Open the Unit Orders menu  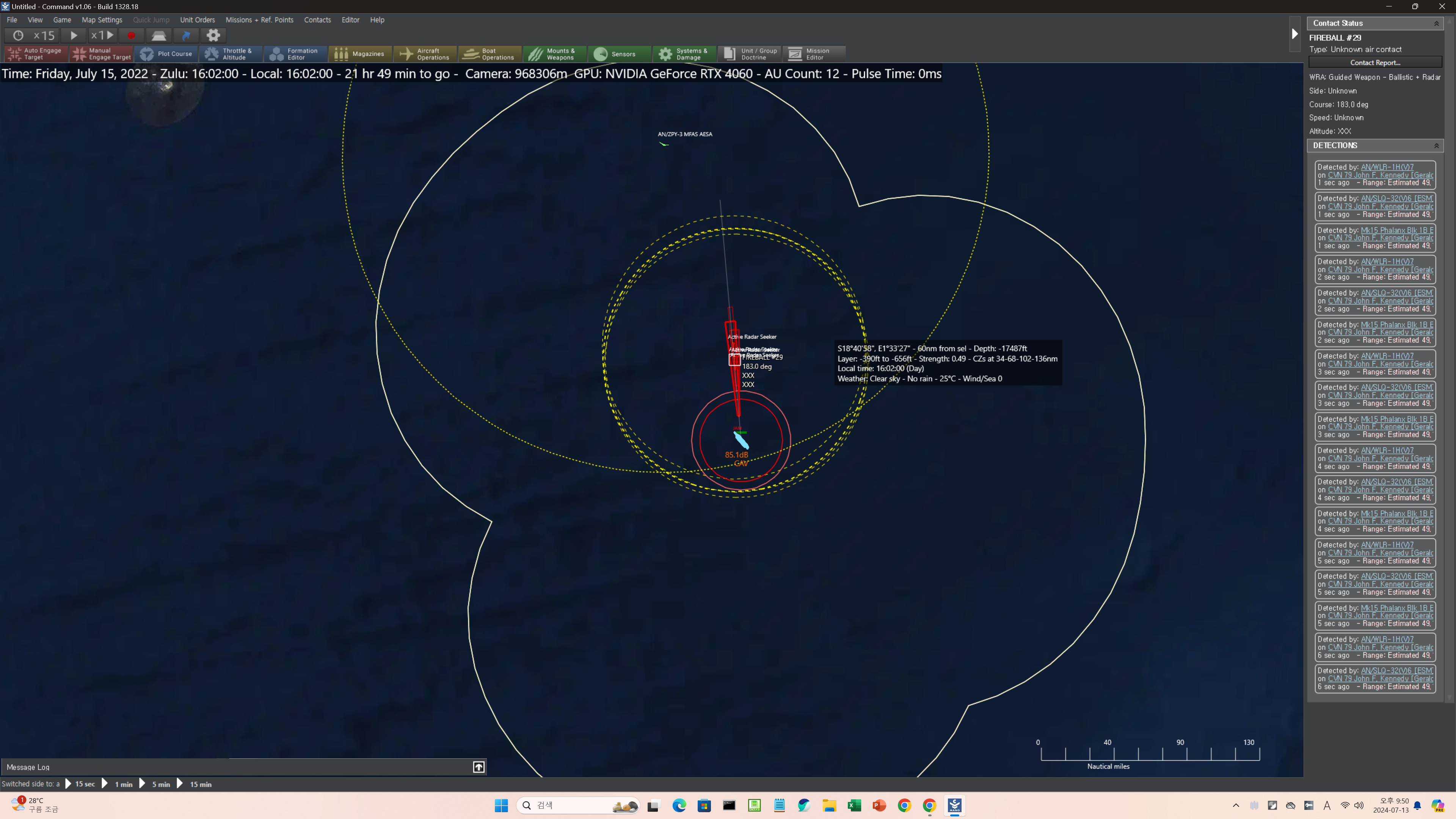[x=197, y=20]
